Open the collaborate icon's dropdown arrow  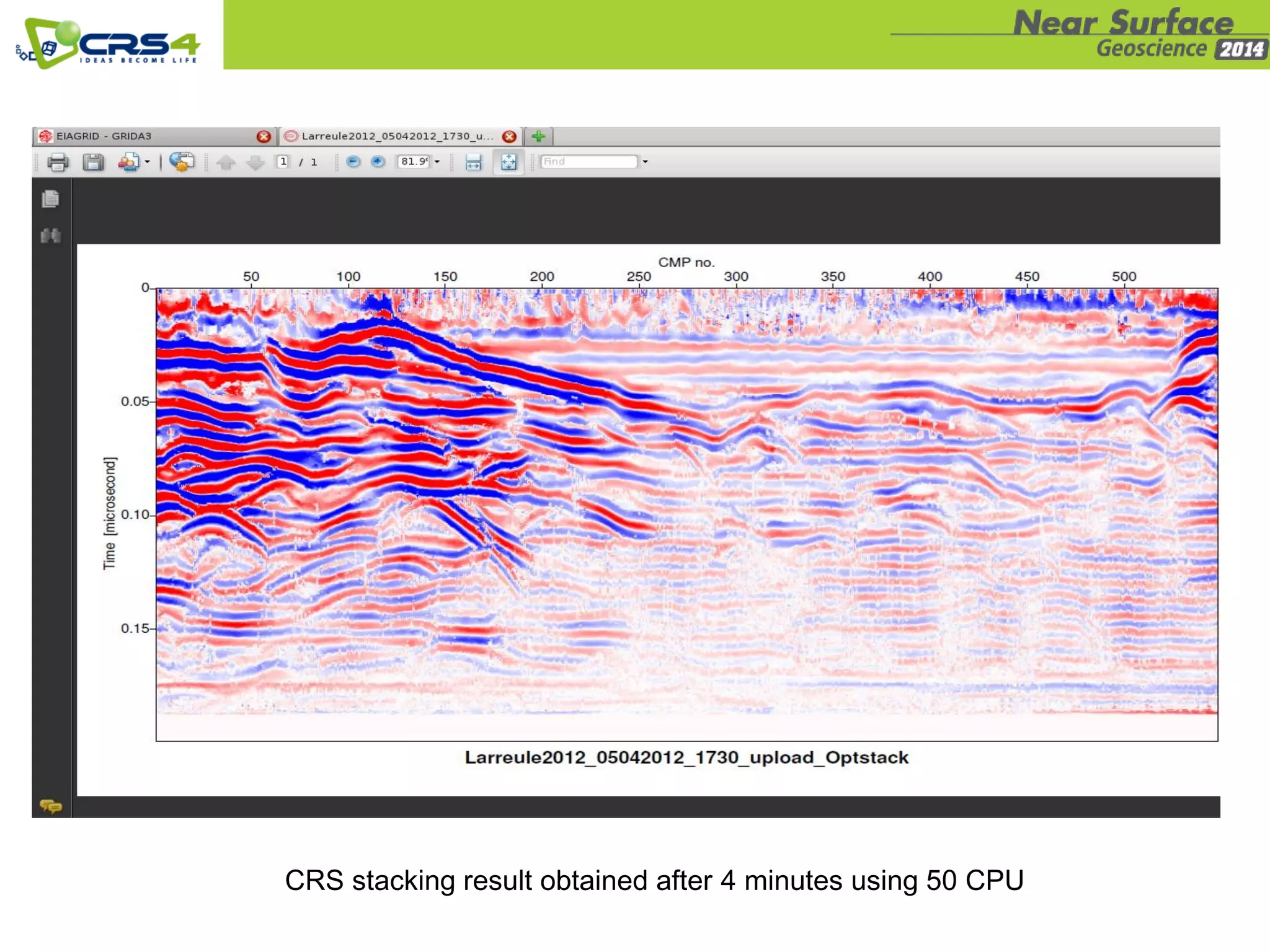click(x=148, y=162)
